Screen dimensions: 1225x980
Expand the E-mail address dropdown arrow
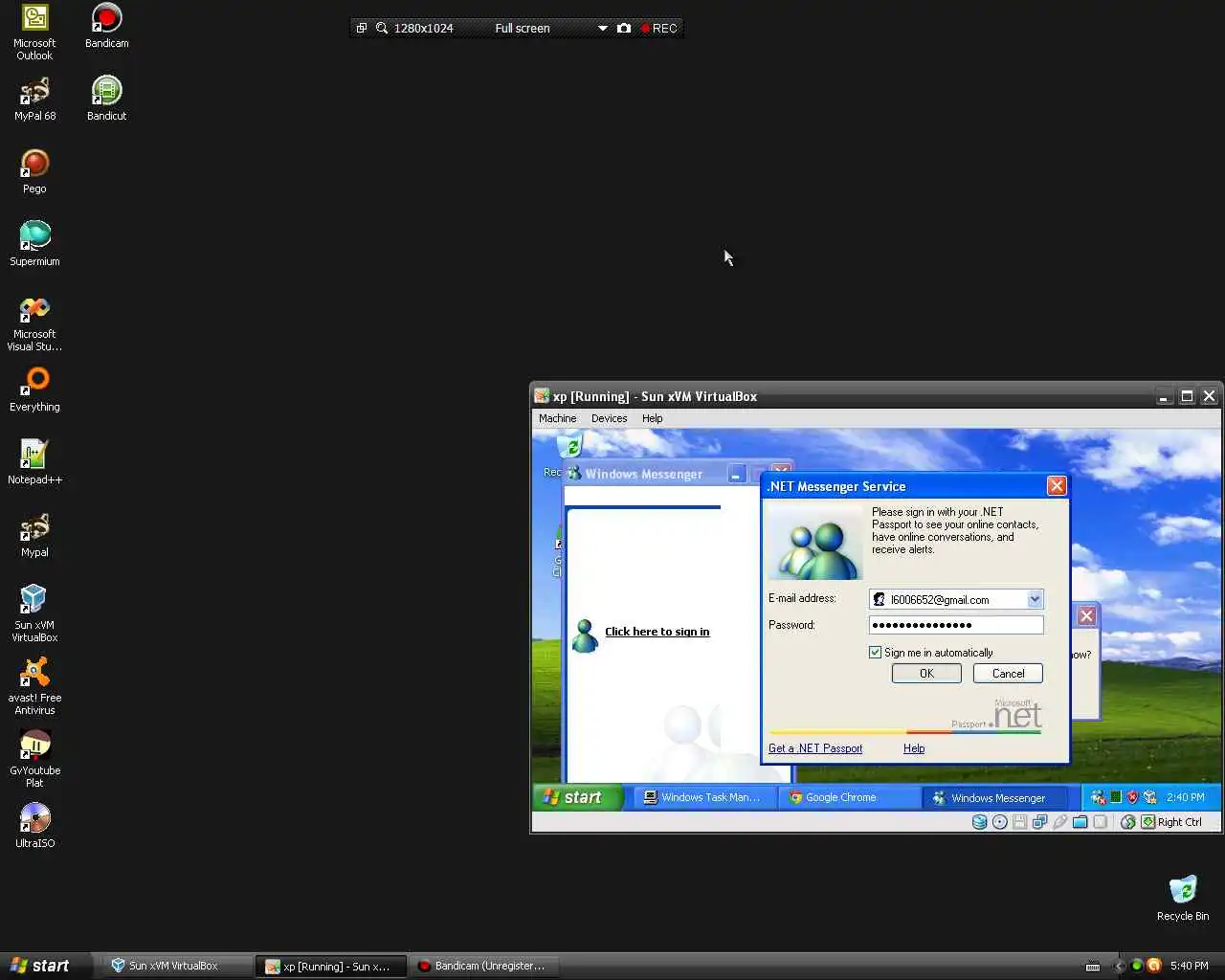point(1035,599)
